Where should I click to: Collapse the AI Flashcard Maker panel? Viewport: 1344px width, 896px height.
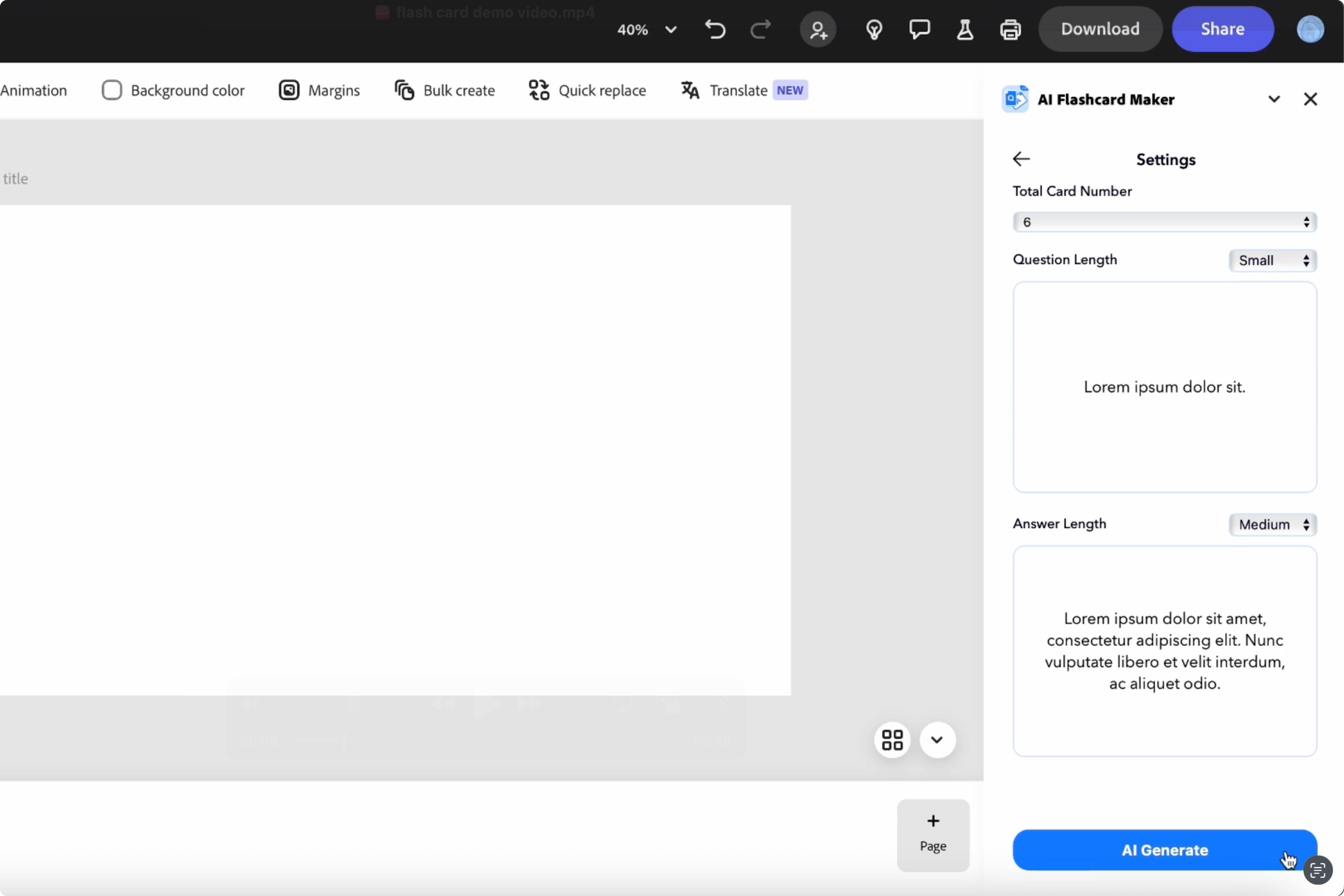pyautogui.click(x=1274, y=99)
